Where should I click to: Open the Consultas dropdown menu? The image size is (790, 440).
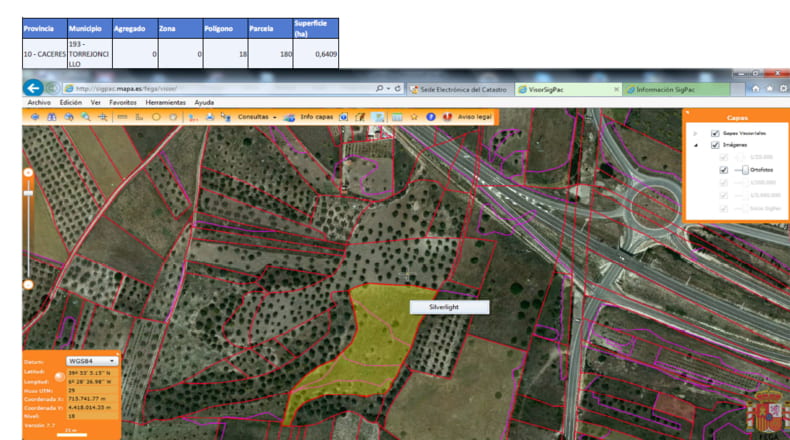pos(257,117)
